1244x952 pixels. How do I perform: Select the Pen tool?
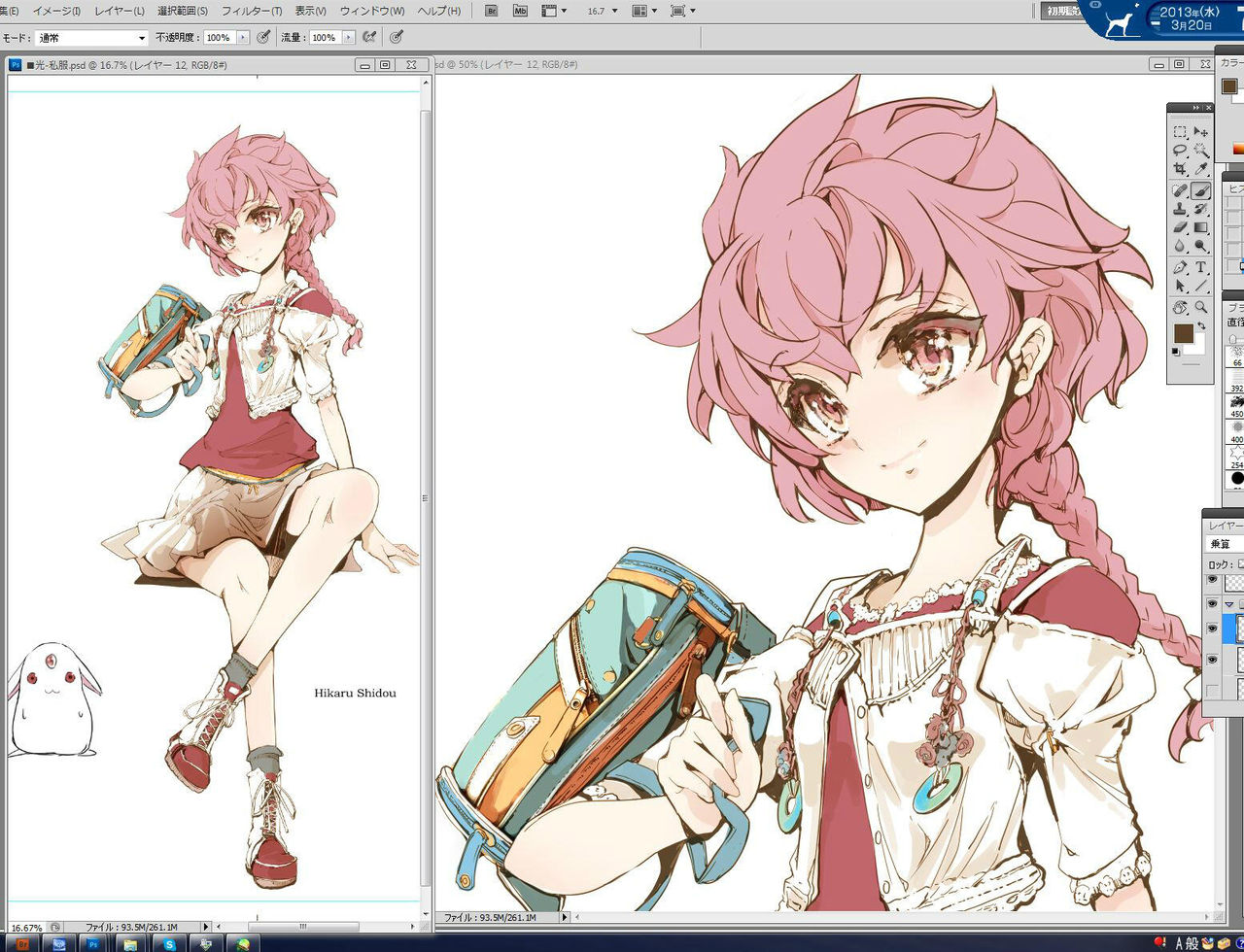click(x=1180, y=268)
